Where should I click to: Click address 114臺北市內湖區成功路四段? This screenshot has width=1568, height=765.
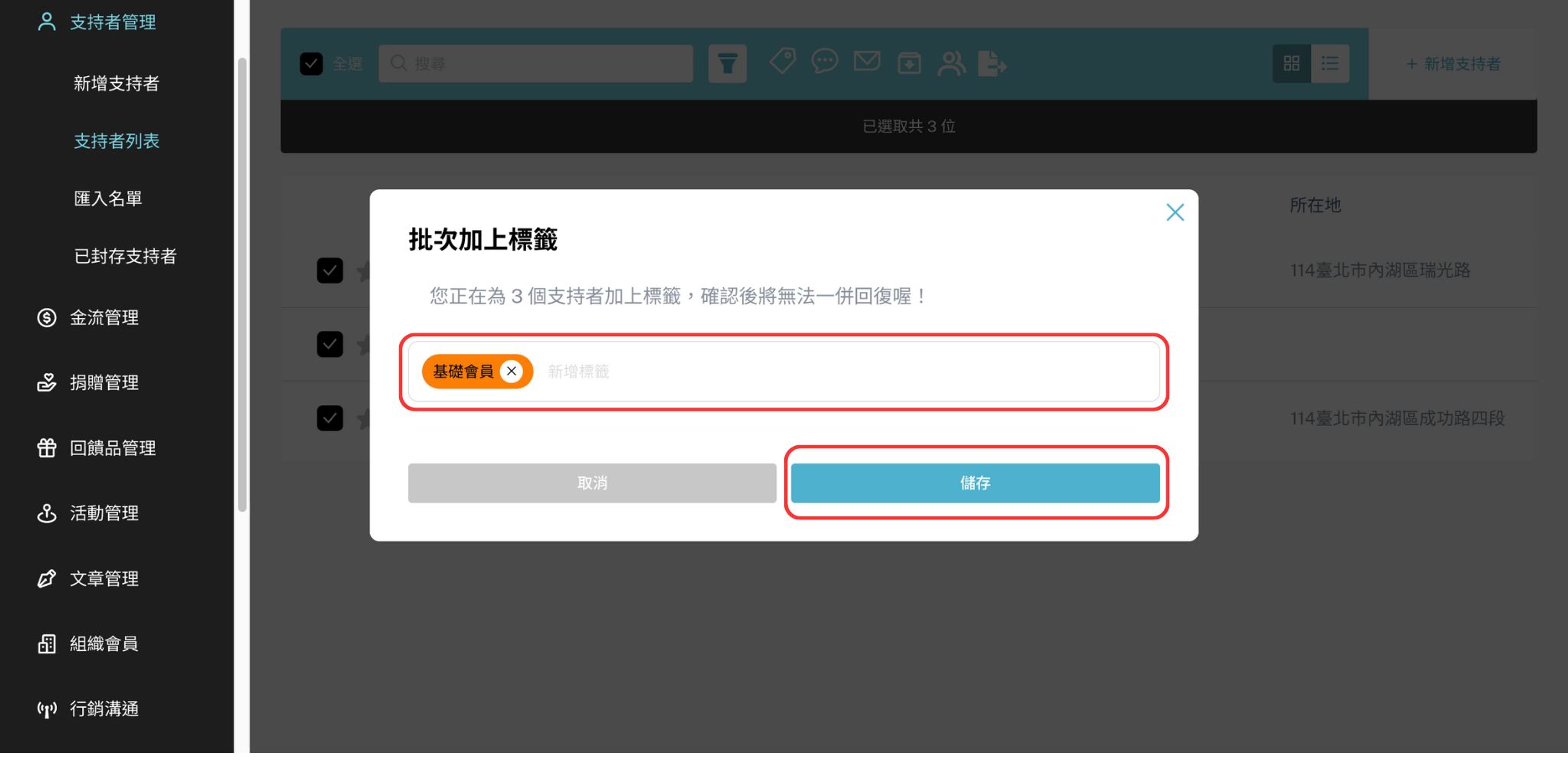pyautogui.click(x=1397, y=418)
